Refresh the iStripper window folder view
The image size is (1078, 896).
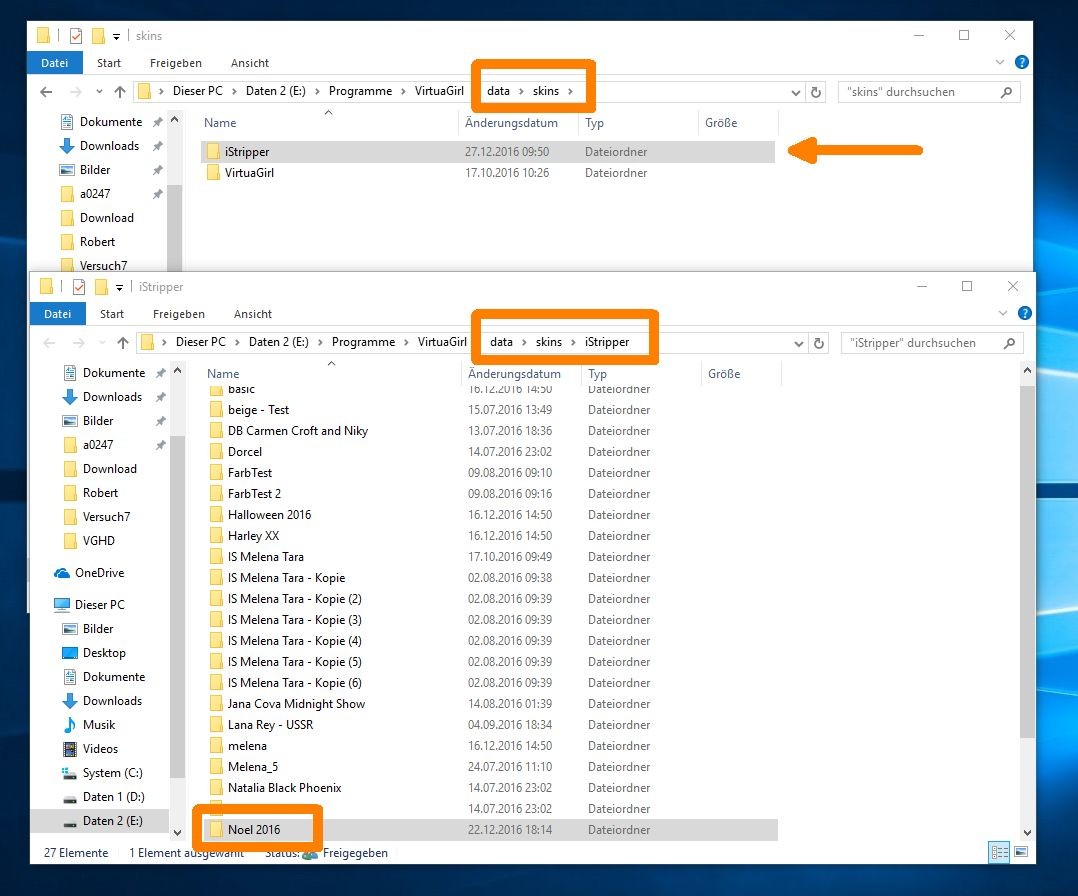click(819, 343)
